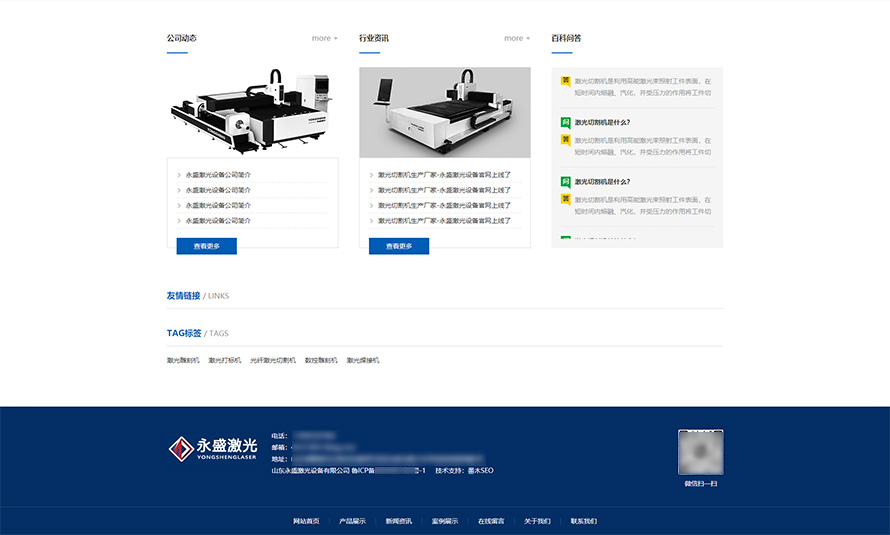Open the 'more +' link beside 行业资讯
This screenshot has width=890, height=535.
pos(517,38)
